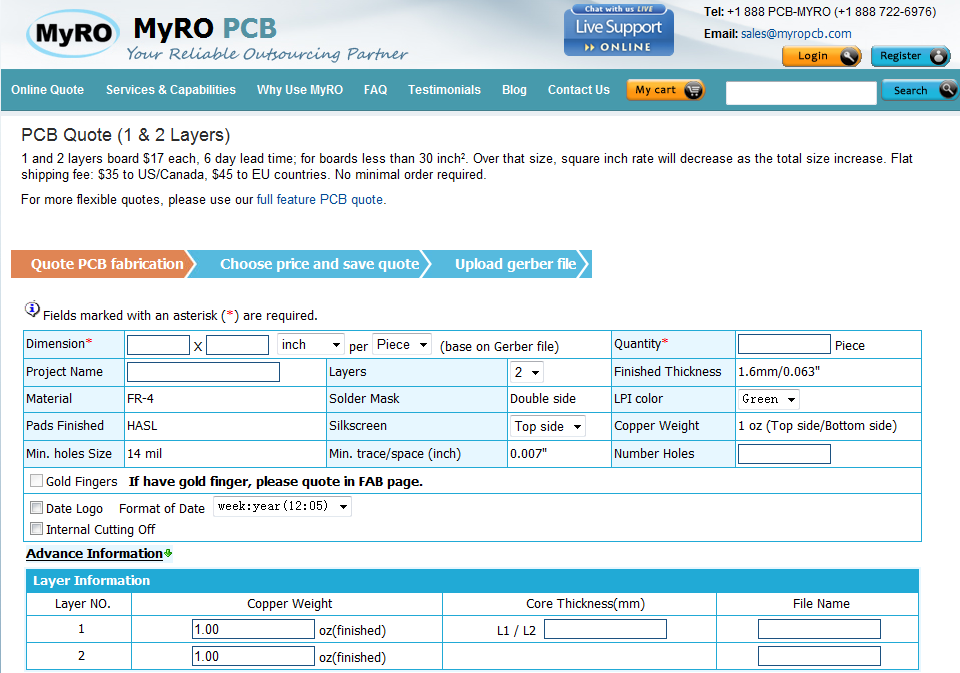This screenshot has height=673, width=960.
Task: Click the '14 mil' min holes value
Action: 144,454
